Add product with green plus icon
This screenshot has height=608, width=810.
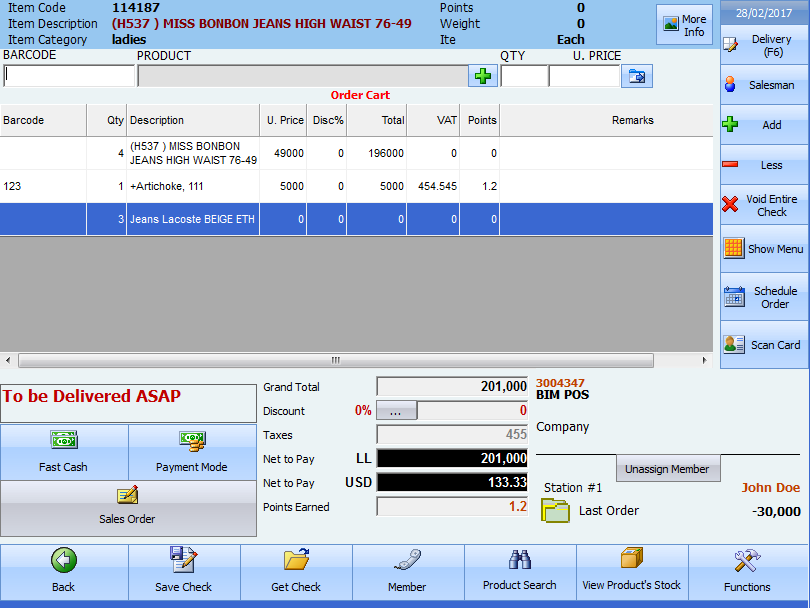pos(482,76)
